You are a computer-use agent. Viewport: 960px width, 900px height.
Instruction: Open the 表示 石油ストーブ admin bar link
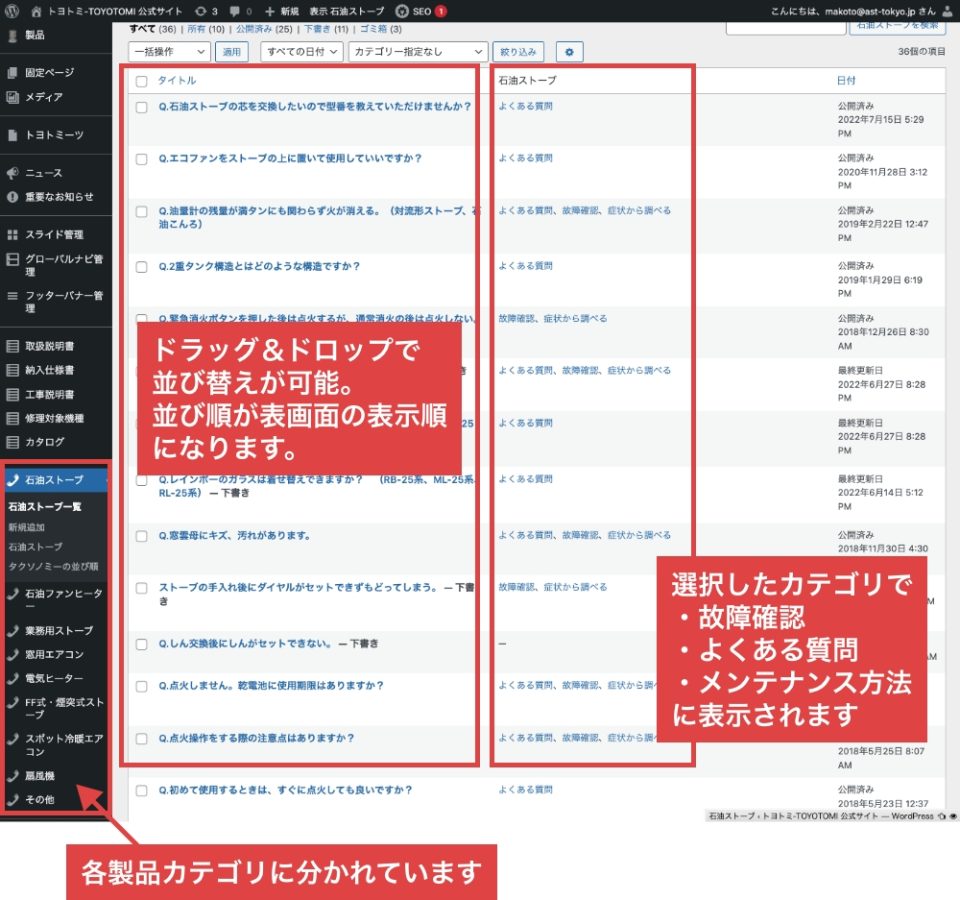347,11
